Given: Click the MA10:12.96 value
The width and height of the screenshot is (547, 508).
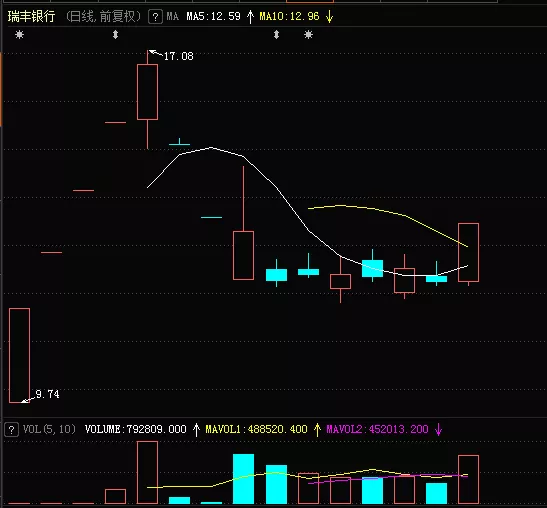Looking at the screenshot, I should [x=289, y=16].
